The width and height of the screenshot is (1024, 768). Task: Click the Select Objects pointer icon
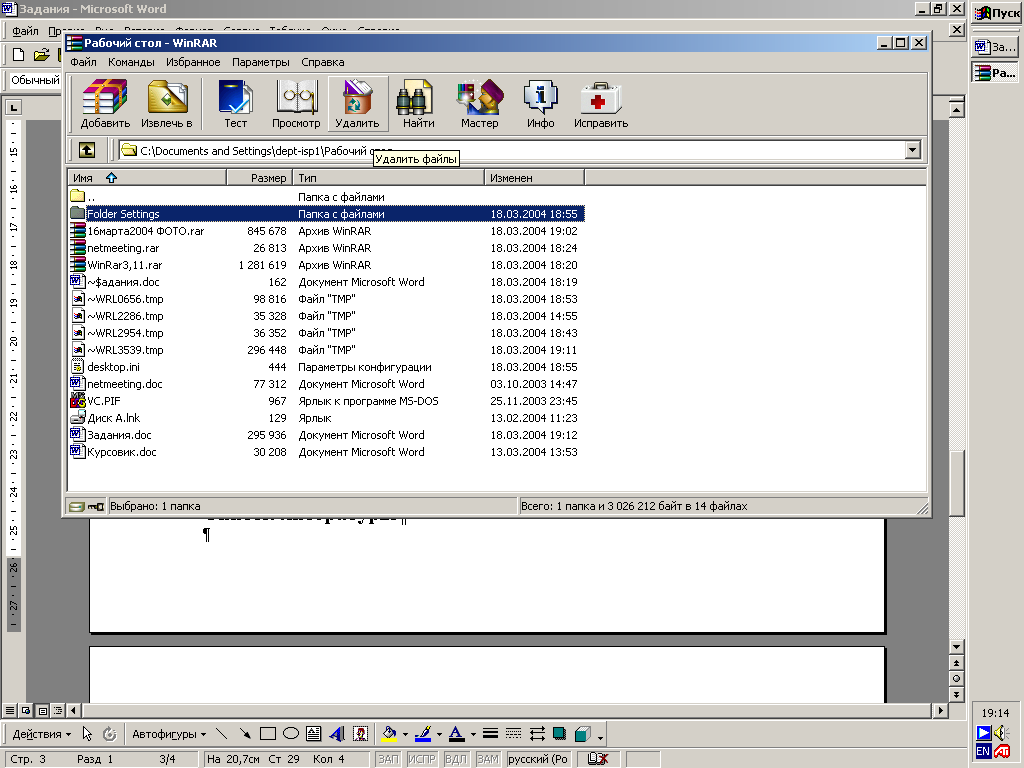click(87, 734)
